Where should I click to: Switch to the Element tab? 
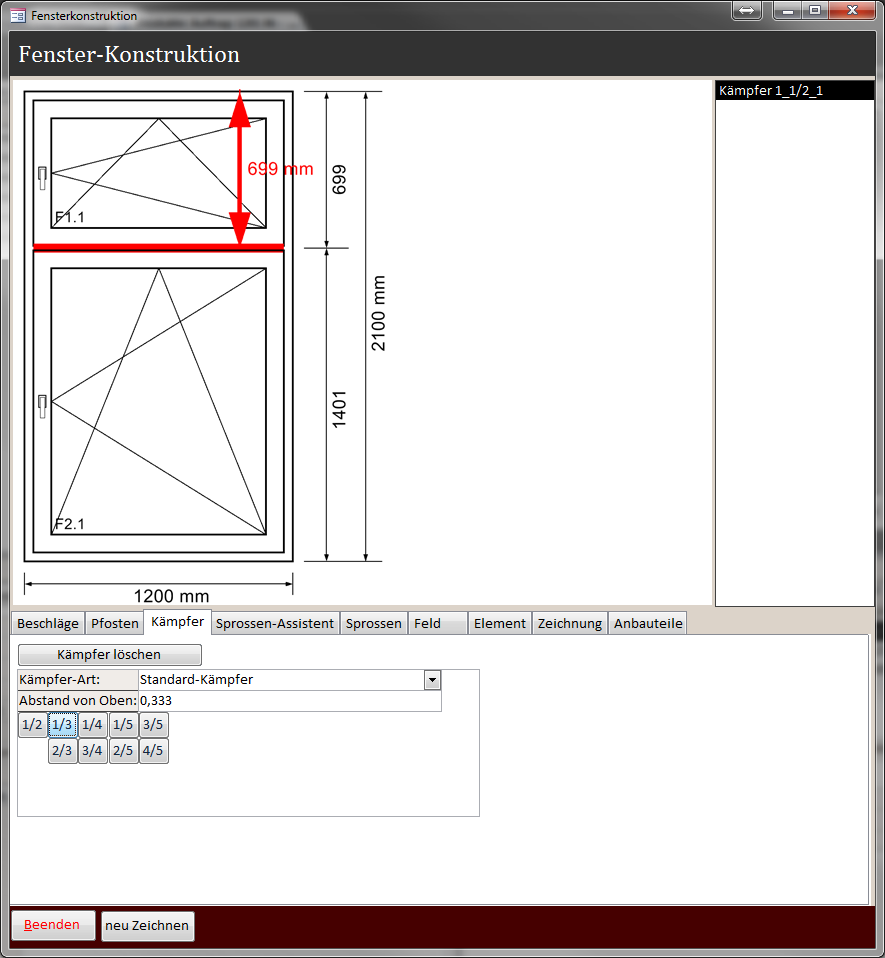(499, 623)
